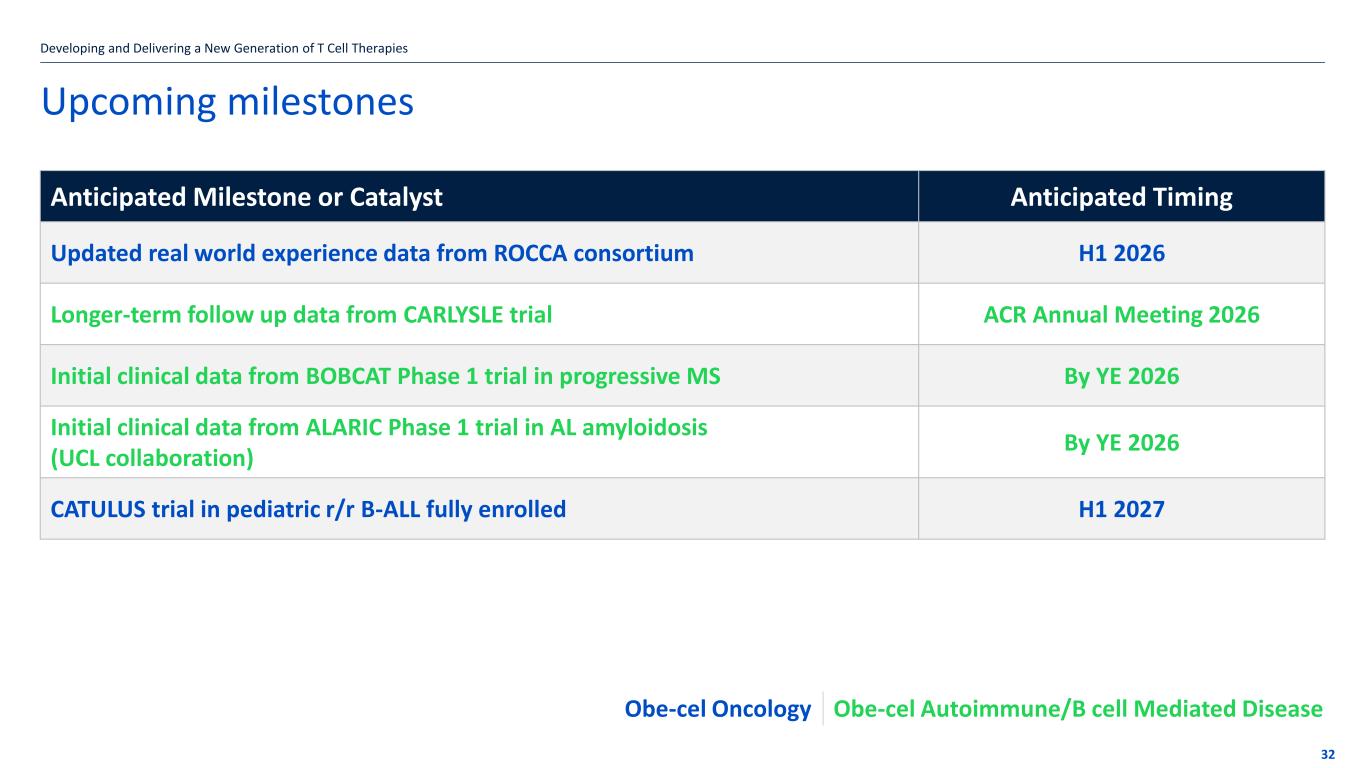1365x768 pixels.
Task: Click "By YE 2026" in the ALARIC row
Action: 1121,442
